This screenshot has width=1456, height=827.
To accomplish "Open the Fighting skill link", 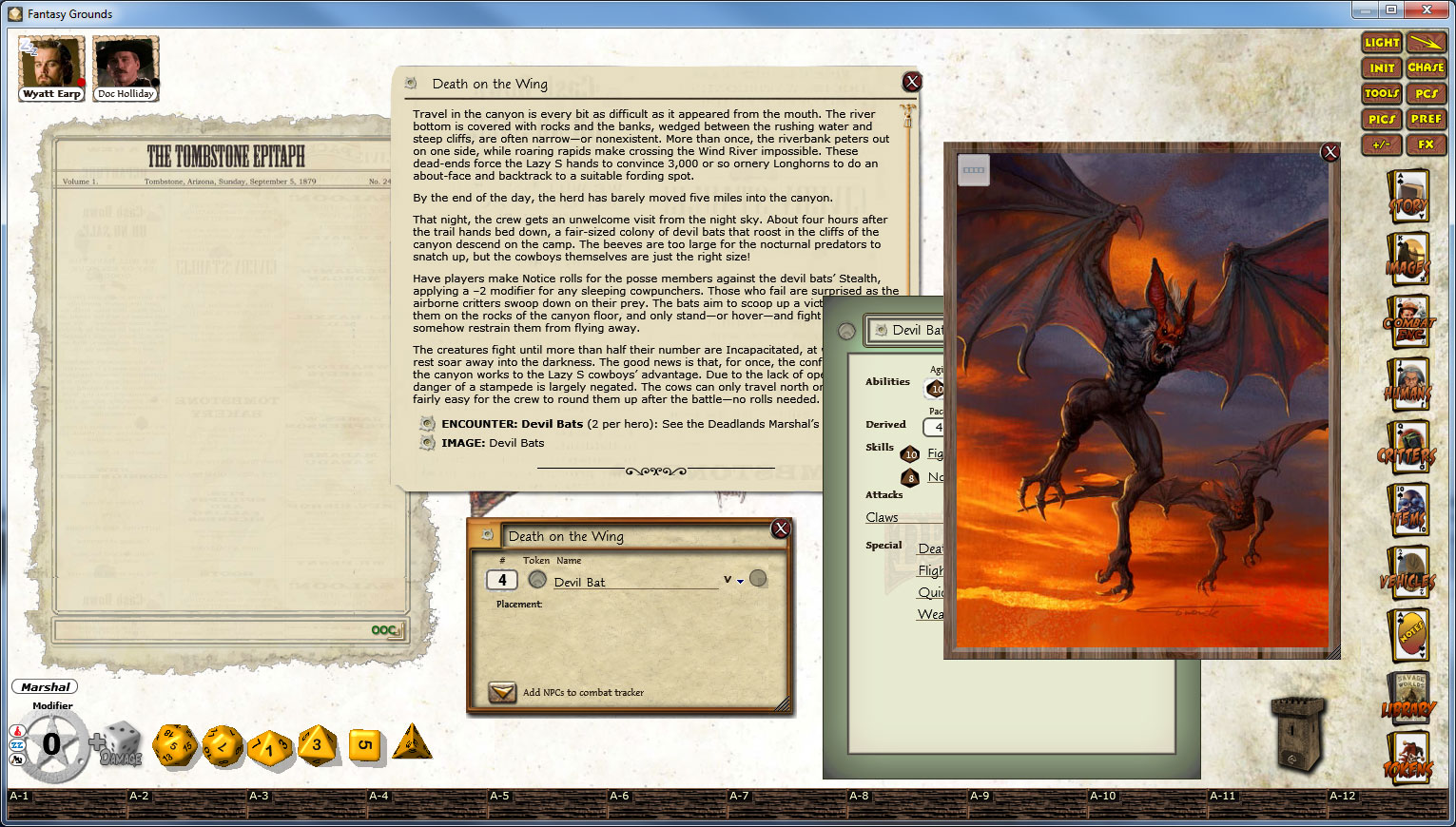I will point(937,453).
